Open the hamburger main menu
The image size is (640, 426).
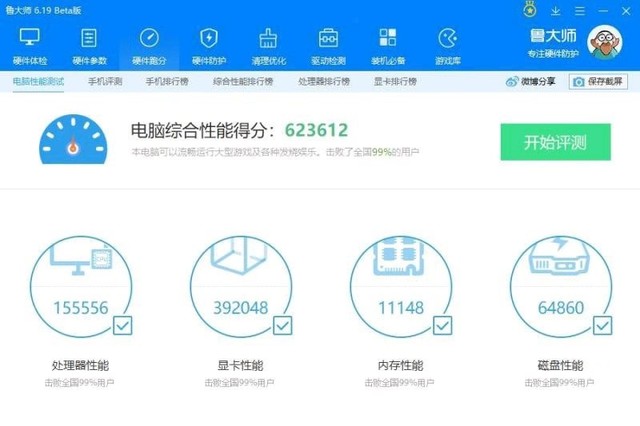pos(580,11)
